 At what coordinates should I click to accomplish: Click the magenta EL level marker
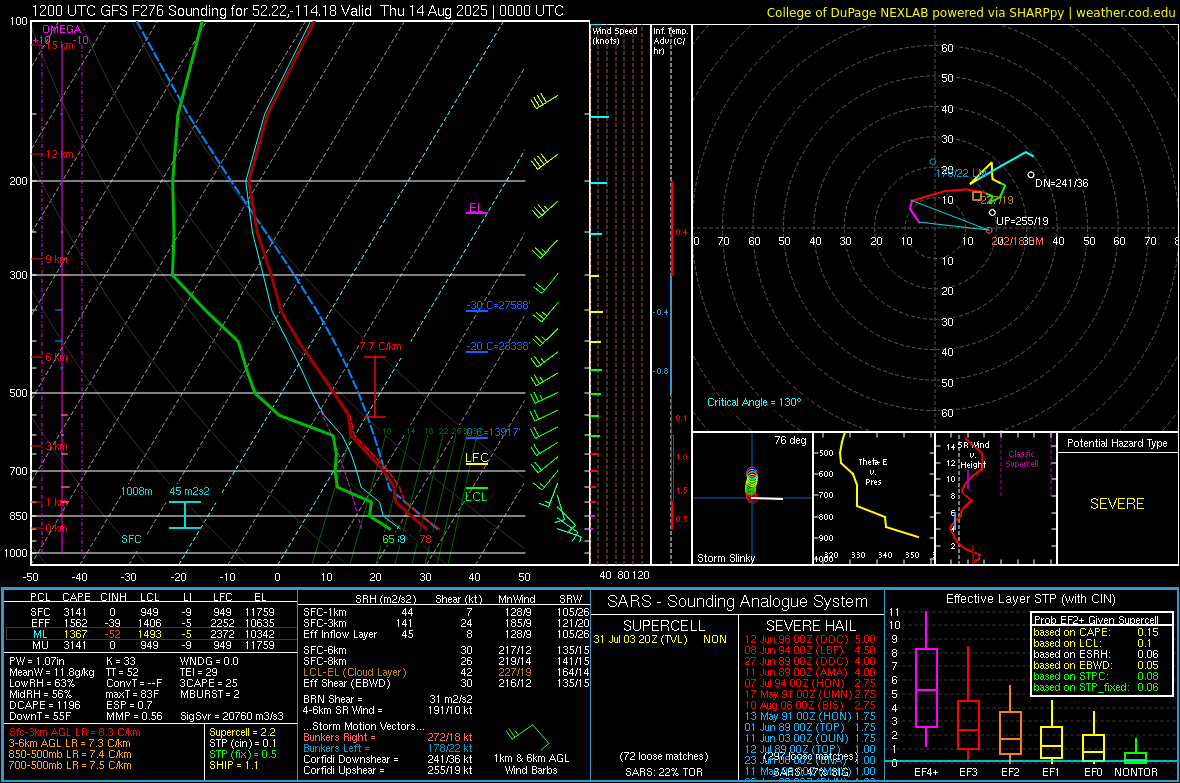[x=476, y=209]
